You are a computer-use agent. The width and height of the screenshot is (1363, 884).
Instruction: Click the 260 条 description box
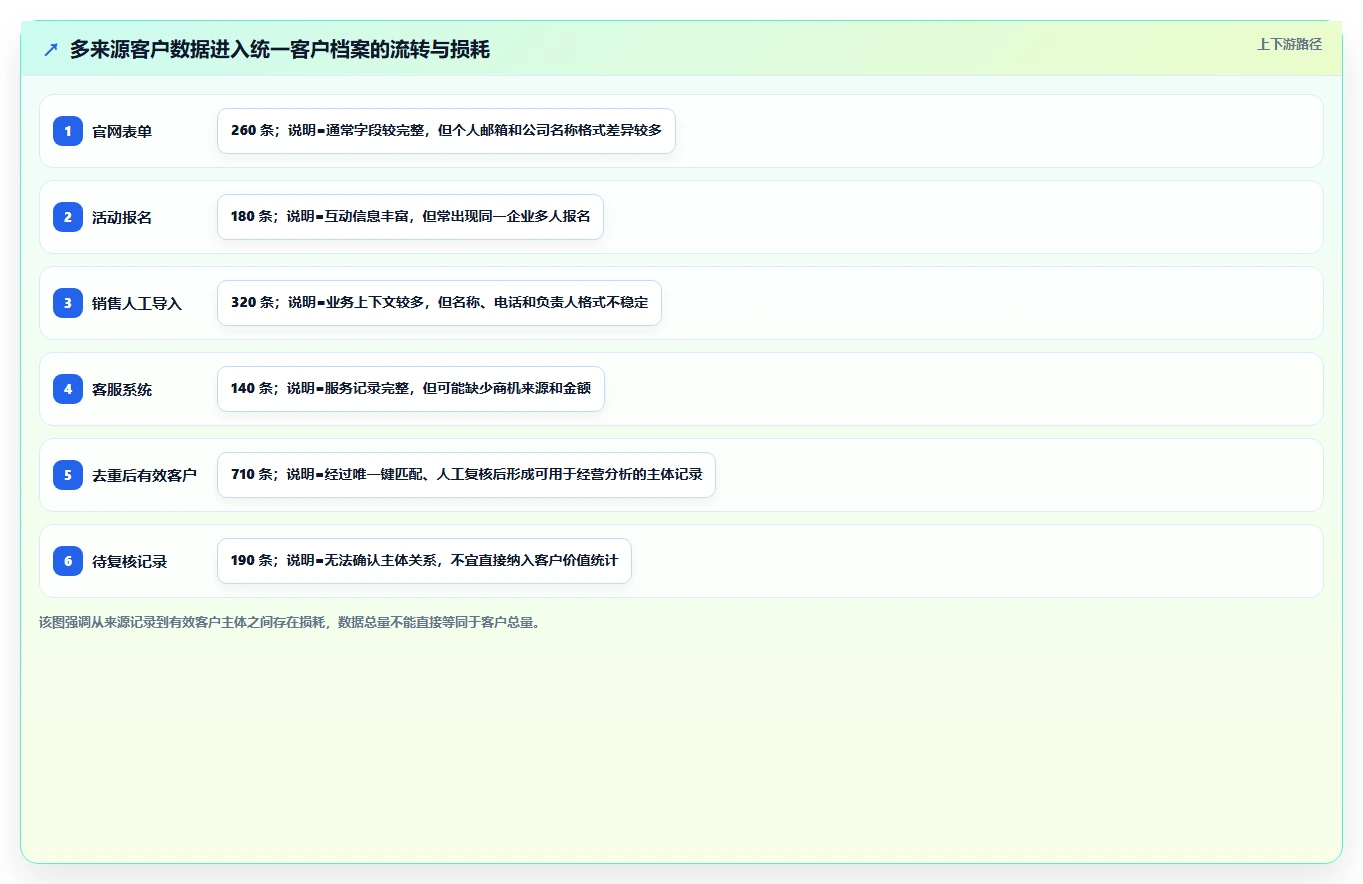(x=446, y=131)
